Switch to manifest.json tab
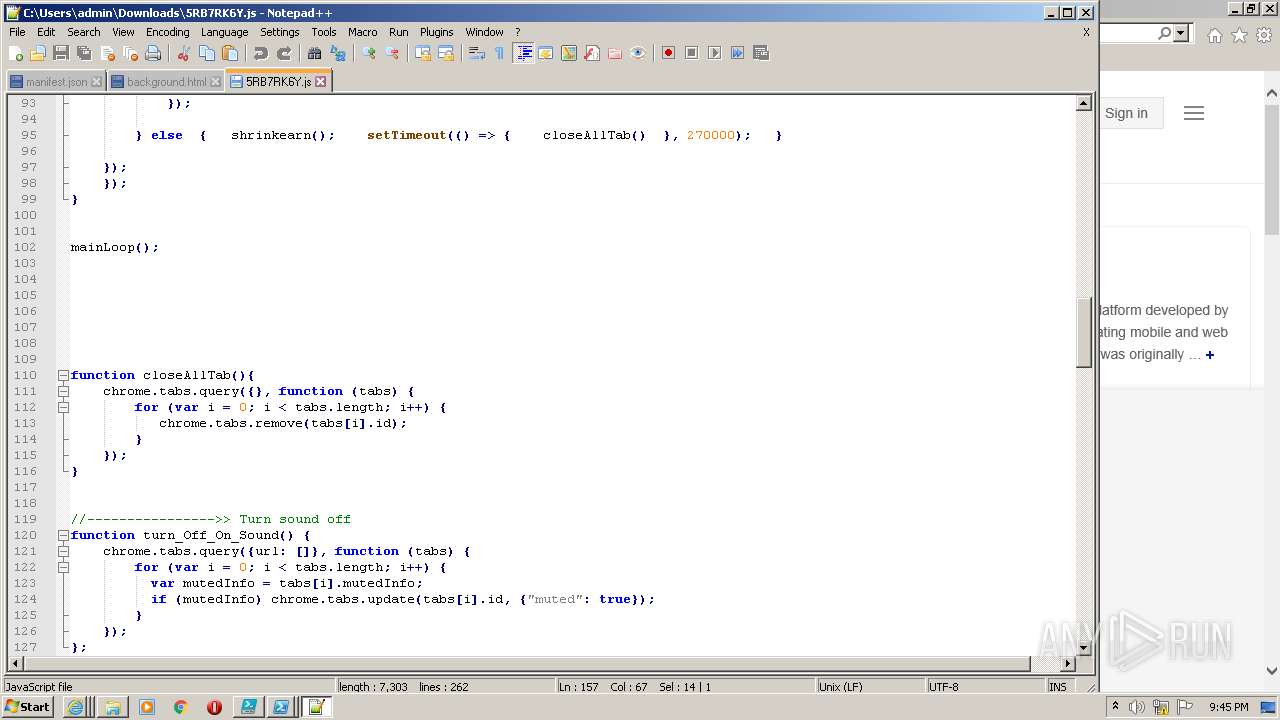 [x=56, y=82]
